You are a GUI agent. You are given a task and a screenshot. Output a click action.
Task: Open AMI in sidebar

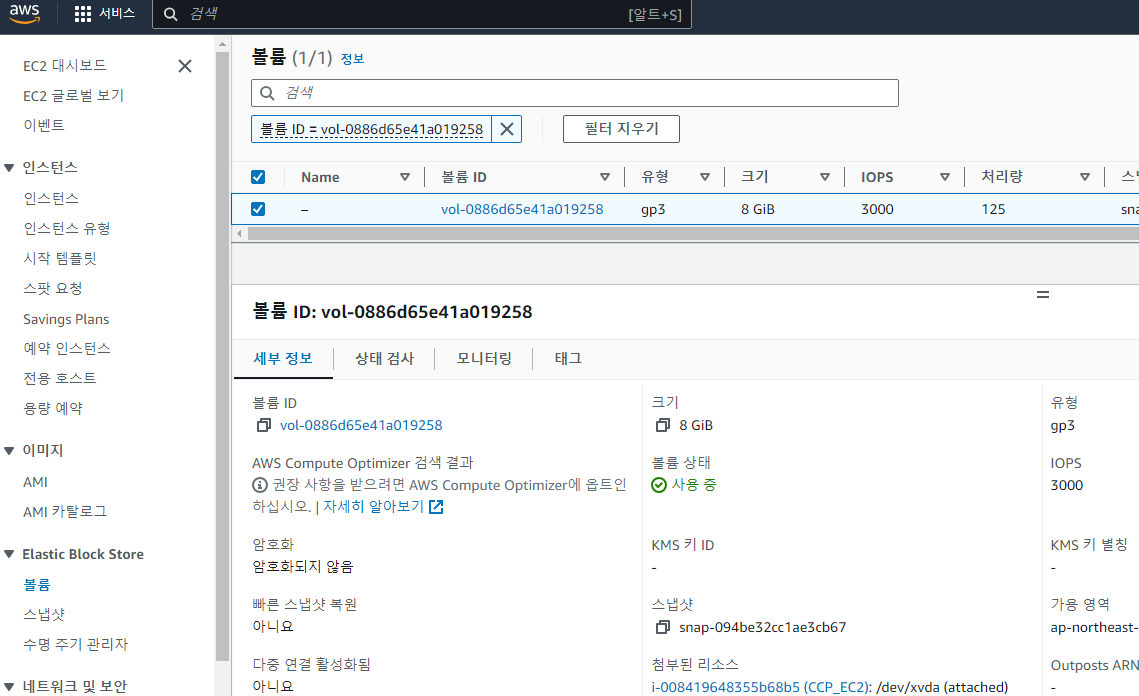point(35,482)
